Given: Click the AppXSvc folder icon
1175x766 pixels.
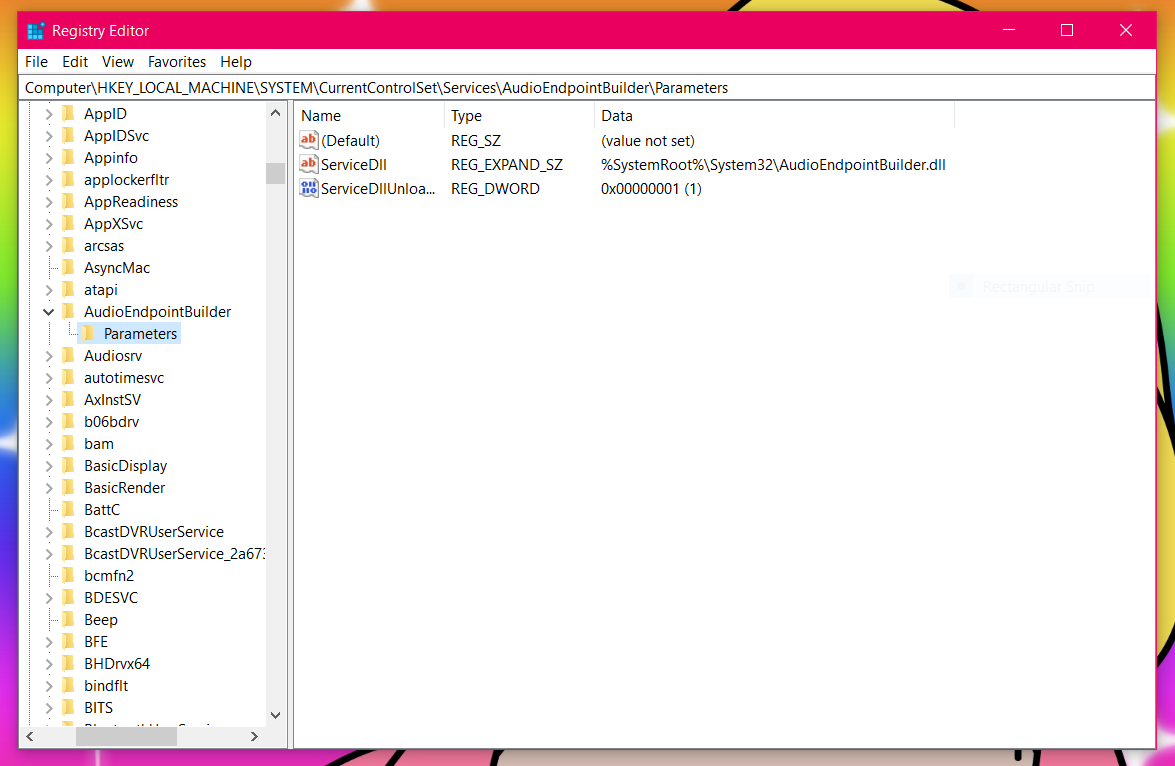Looking at the screenshot, I should [x=69, y=223].
